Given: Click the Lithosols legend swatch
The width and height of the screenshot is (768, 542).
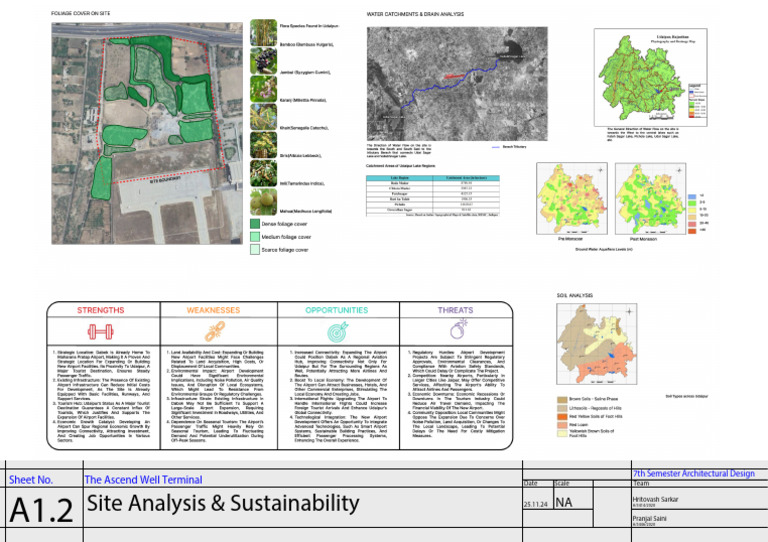Looking at the screenshot, I should coord(562,408).
